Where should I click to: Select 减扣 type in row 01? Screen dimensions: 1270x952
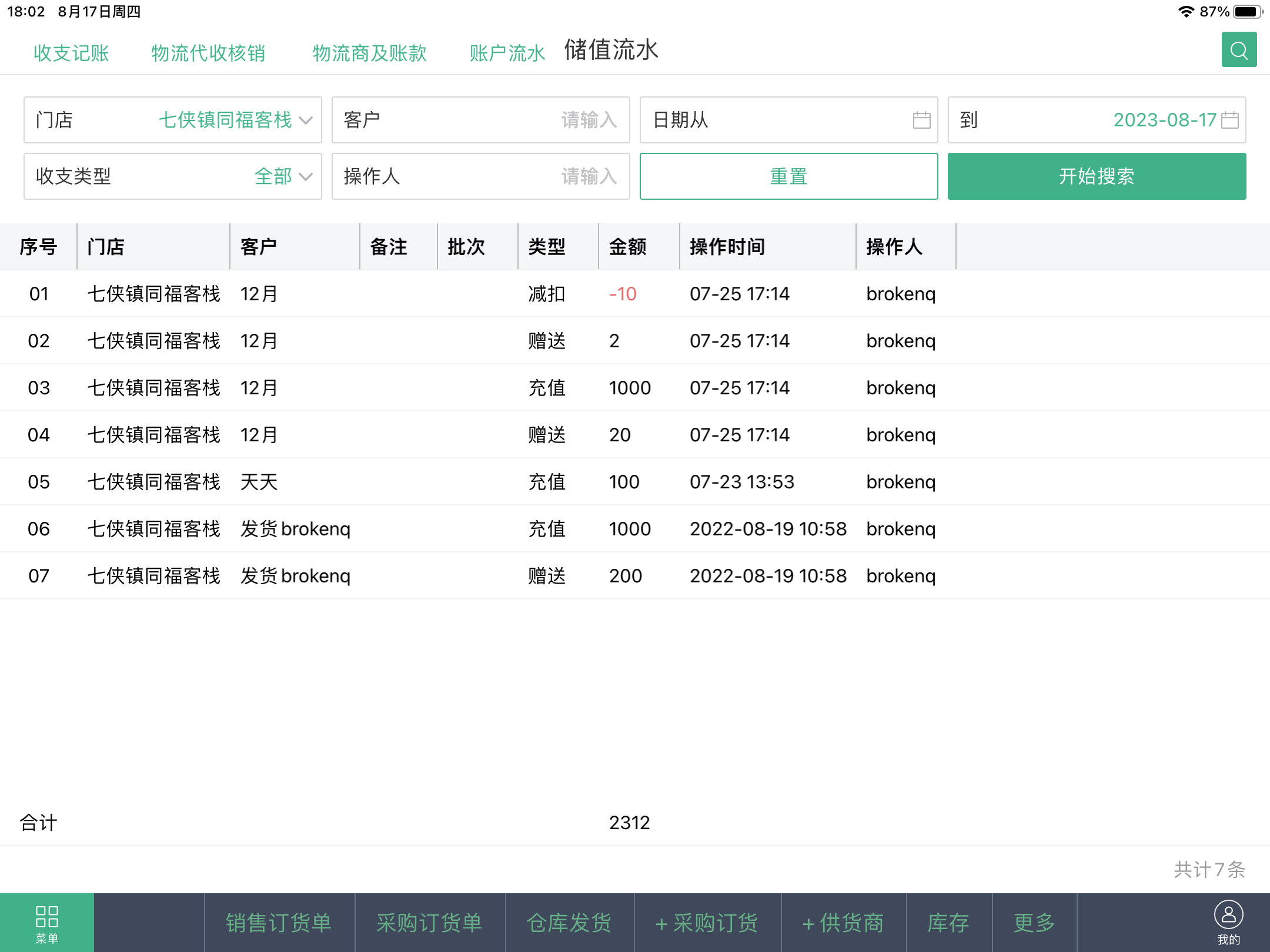(547, 294)
